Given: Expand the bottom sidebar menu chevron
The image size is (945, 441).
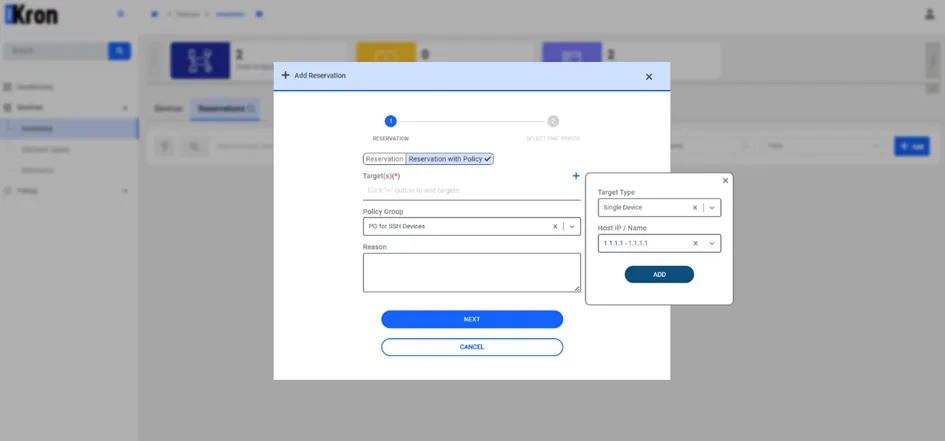Looking at the screenshot, I should (x=125, y=191).
